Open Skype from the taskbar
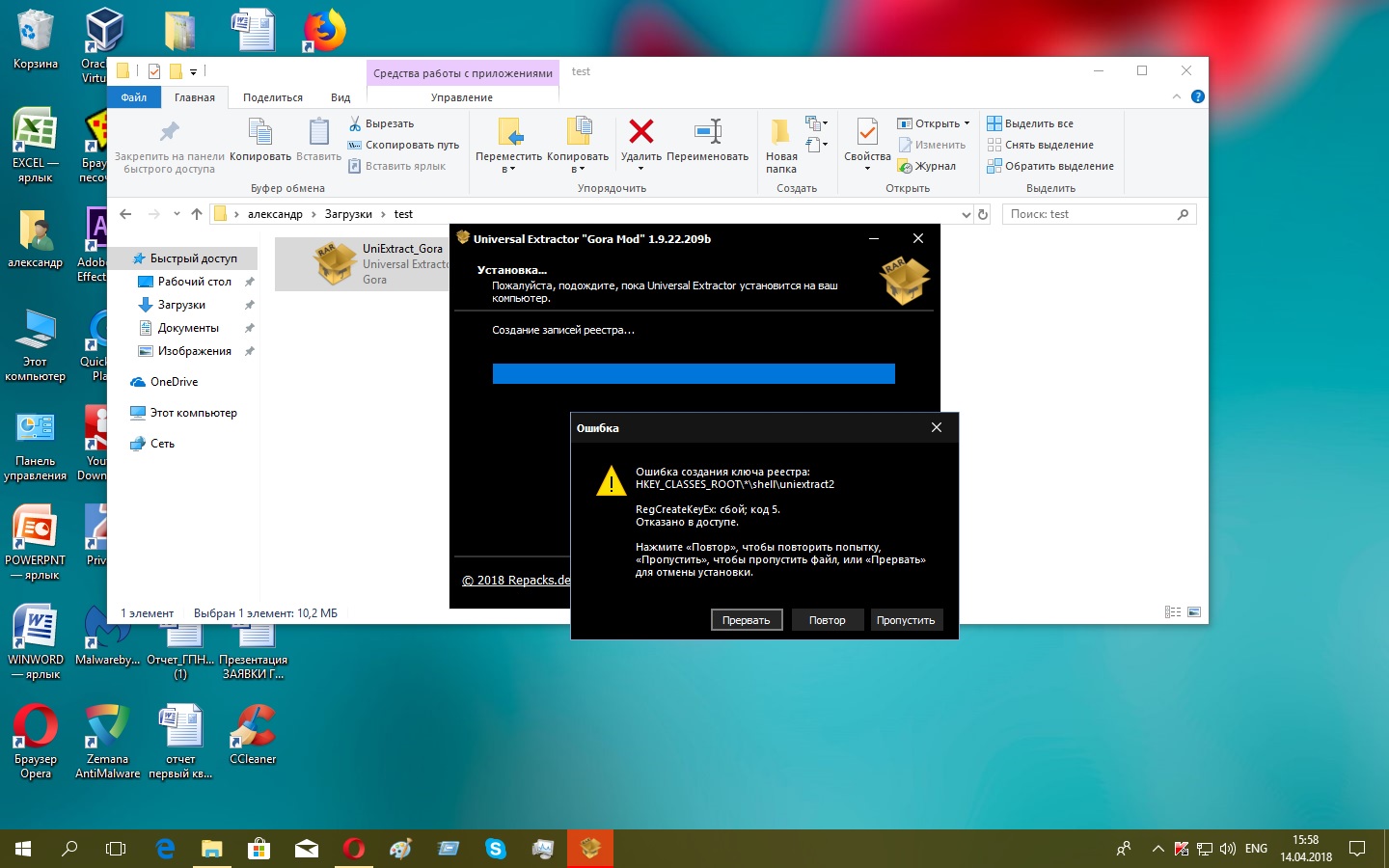Screen dimensions: 1389x868 click(x=496, y=849)
